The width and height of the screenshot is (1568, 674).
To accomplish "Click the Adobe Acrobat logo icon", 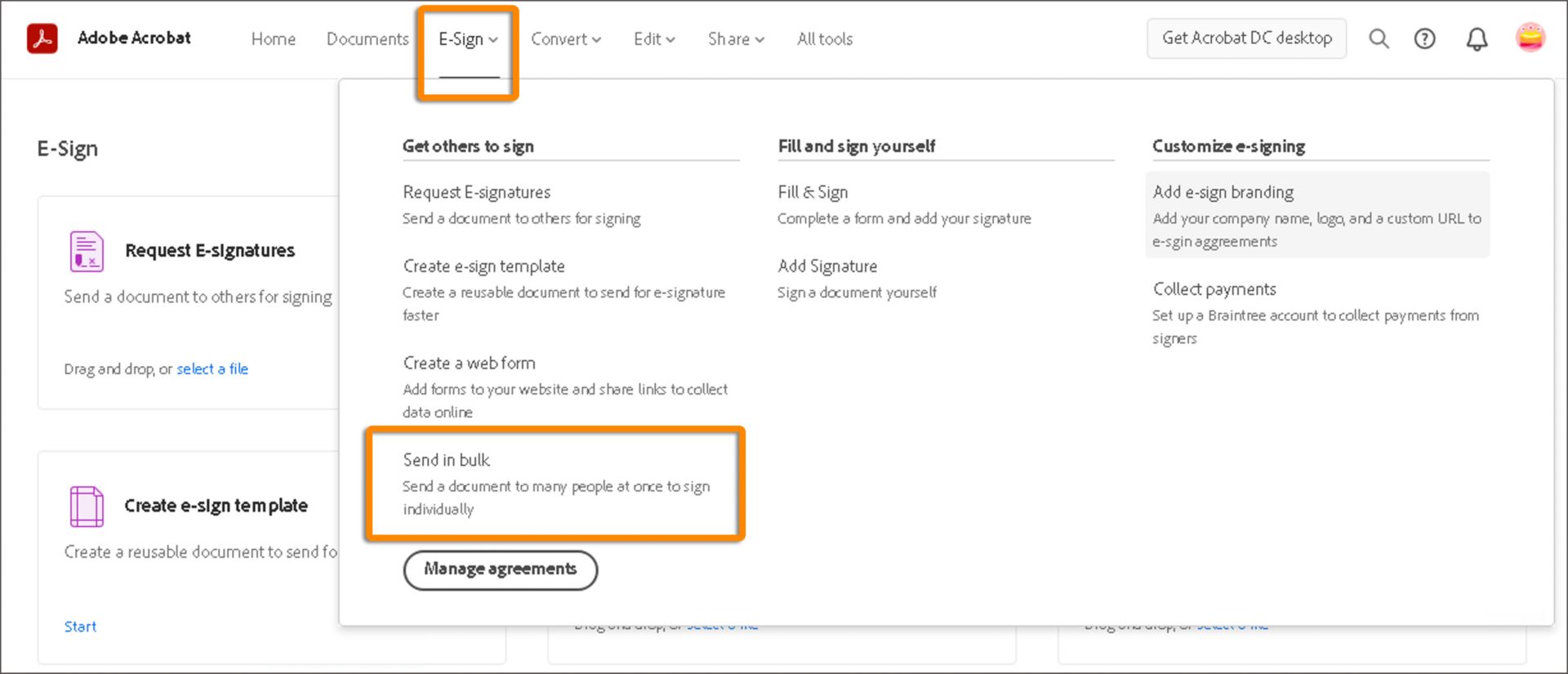I will 42,38.
